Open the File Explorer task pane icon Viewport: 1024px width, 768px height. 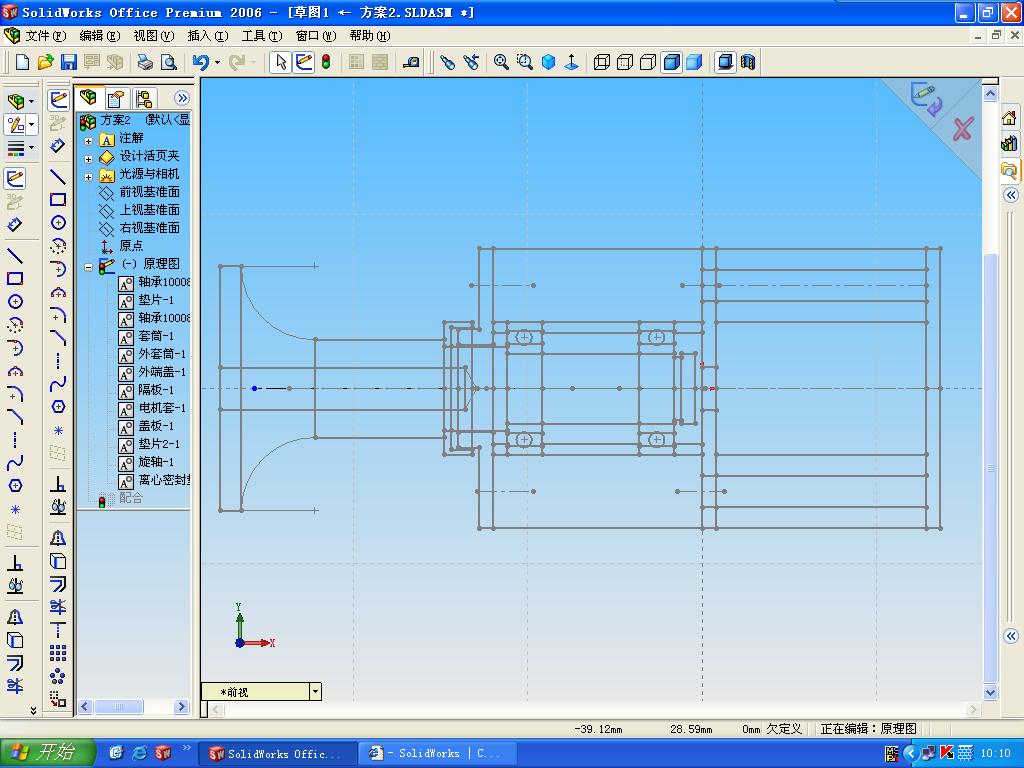[1009, 170]
